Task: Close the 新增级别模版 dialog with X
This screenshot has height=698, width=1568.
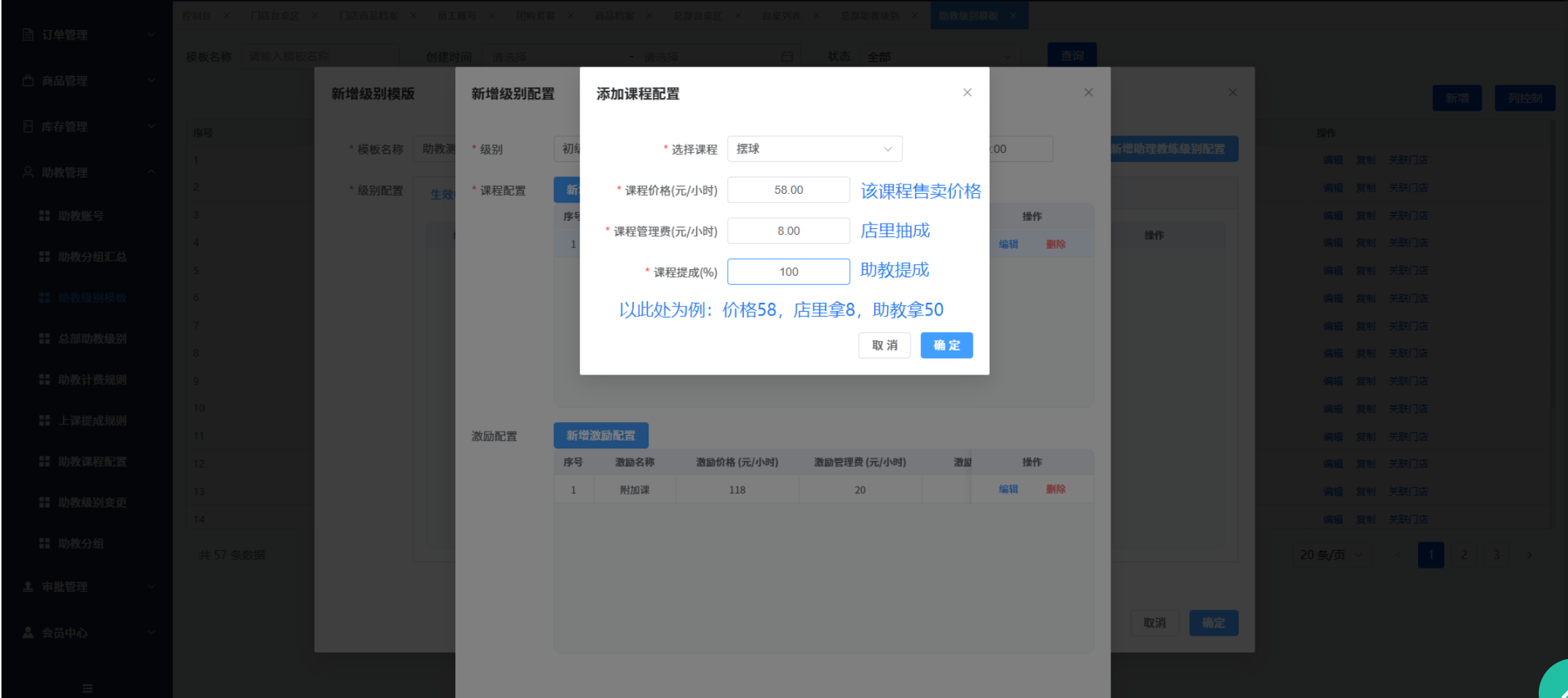Action: pos(1233,92)
